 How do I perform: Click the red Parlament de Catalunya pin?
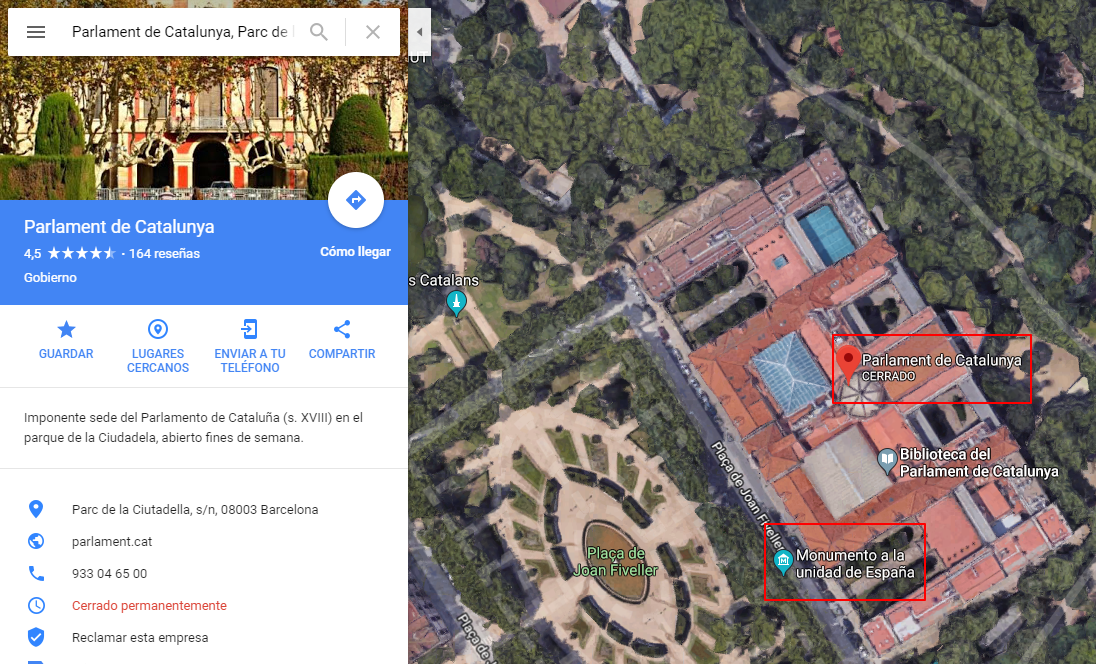(848, 363)
